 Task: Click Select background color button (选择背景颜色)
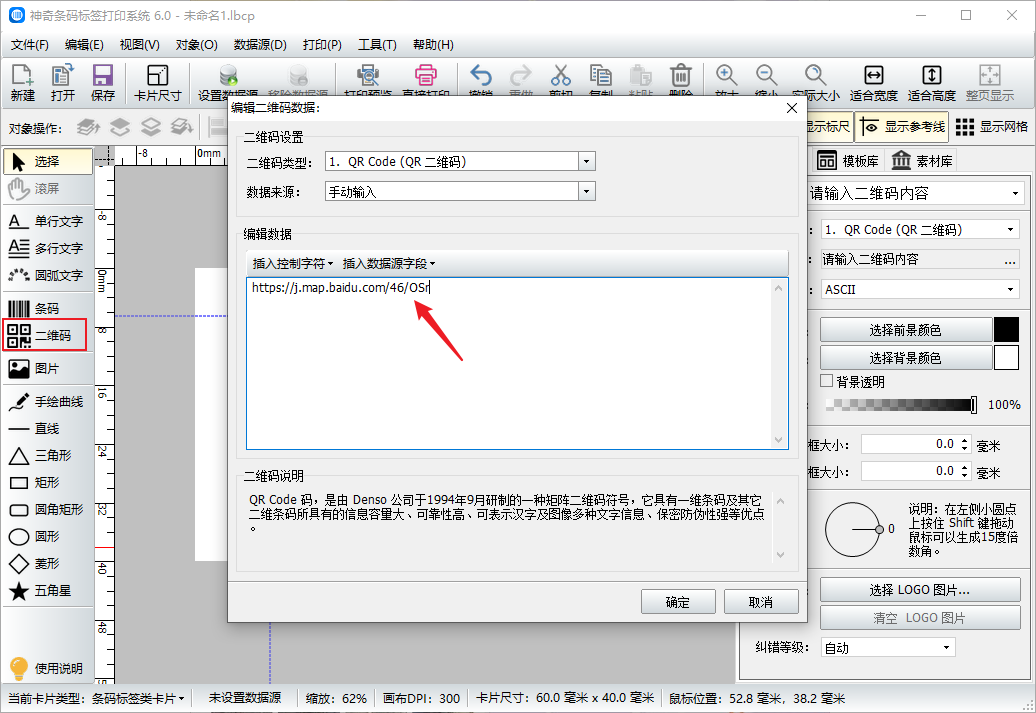[906, 357]
